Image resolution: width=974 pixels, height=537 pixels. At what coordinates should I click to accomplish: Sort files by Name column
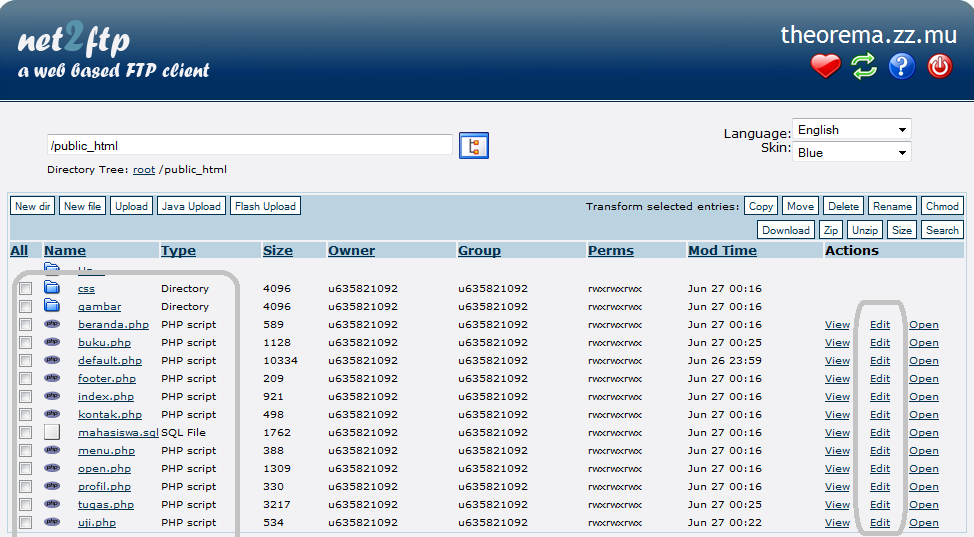click(x=65, y=250)
